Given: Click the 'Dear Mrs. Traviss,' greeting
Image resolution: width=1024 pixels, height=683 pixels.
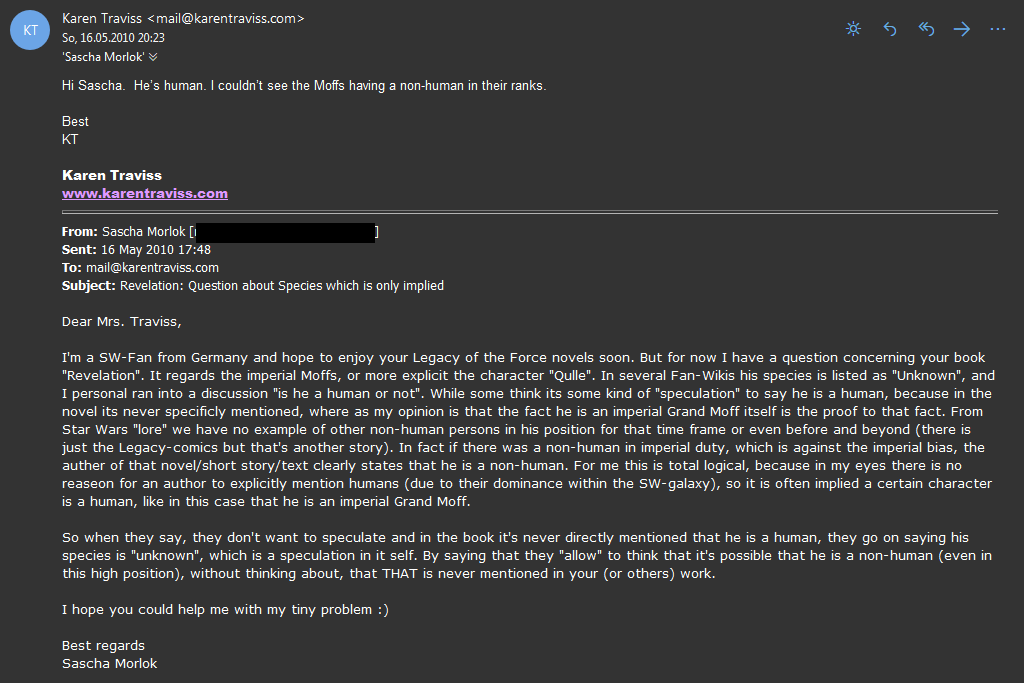Looking at the screenshot, I should (x=121, y=321).
